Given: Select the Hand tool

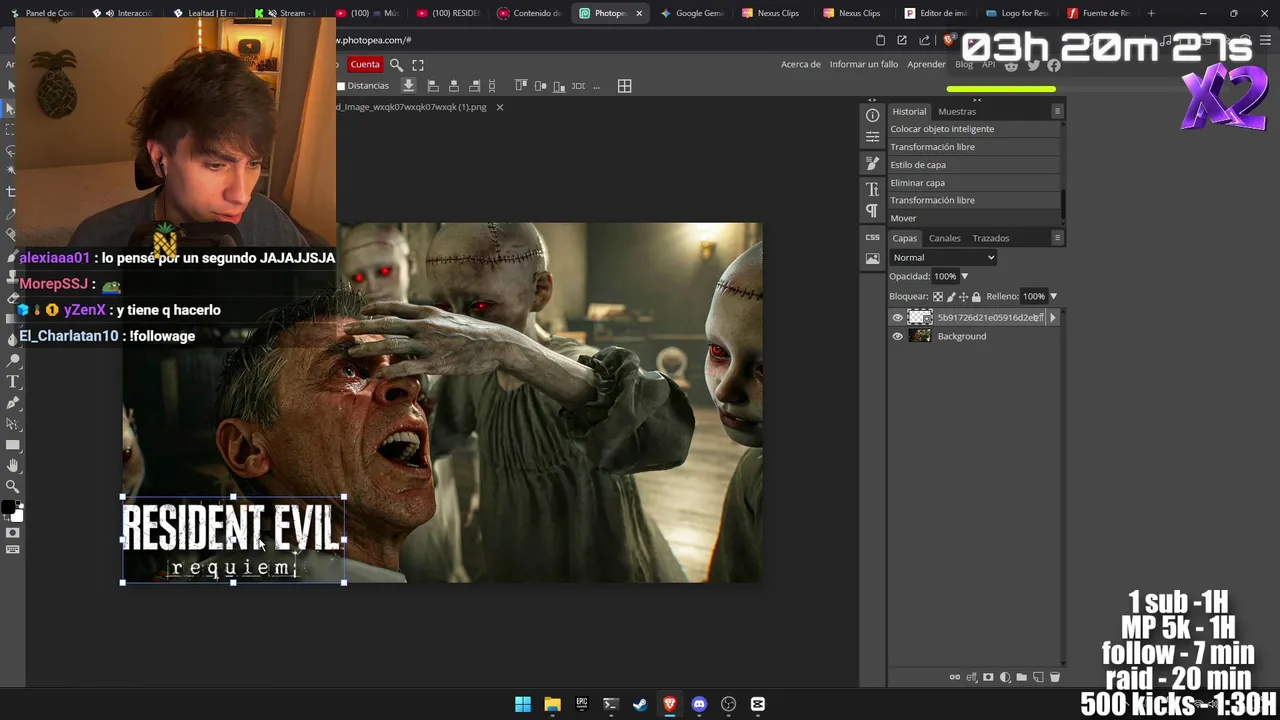Looking at the screenshot, I should coord(13,466).
